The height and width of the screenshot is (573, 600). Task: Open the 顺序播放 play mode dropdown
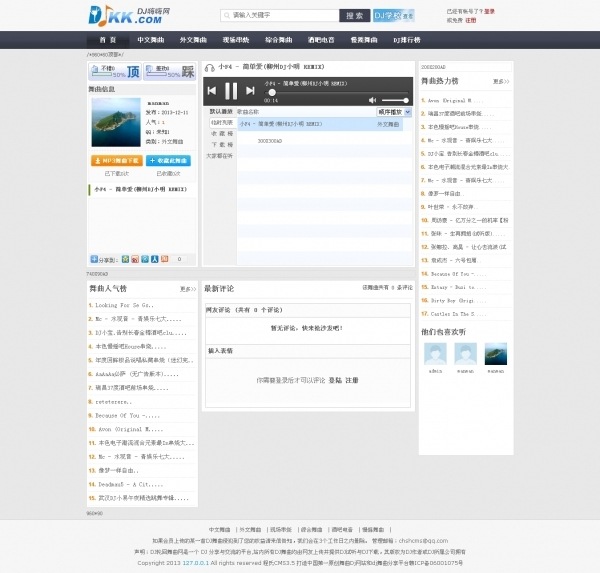pyautogui.click(x=395, y=112)
